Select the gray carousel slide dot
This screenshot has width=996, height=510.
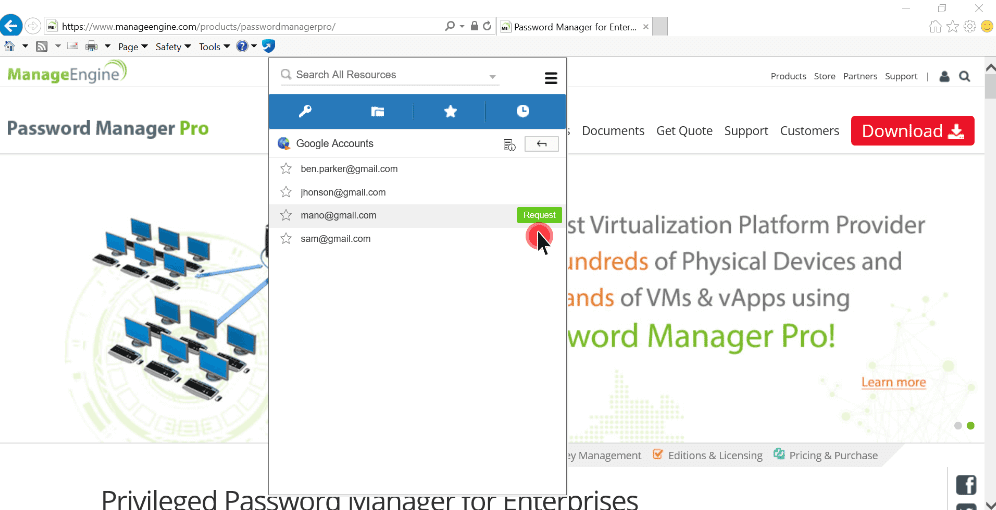pyautogui.click(x=958, y=426)
